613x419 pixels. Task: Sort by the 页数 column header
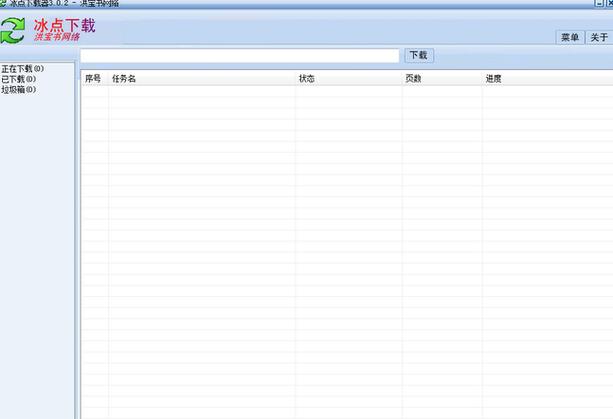click(442, 79)
